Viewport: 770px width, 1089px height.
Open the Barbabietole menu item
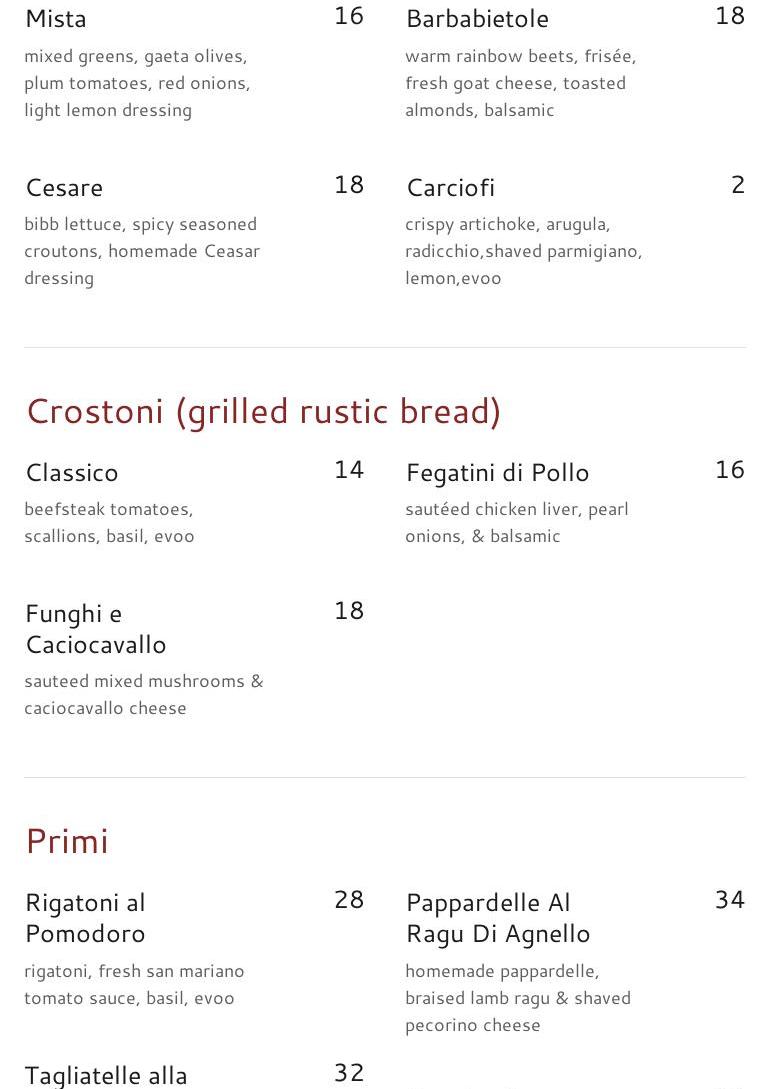coord(477,19)
